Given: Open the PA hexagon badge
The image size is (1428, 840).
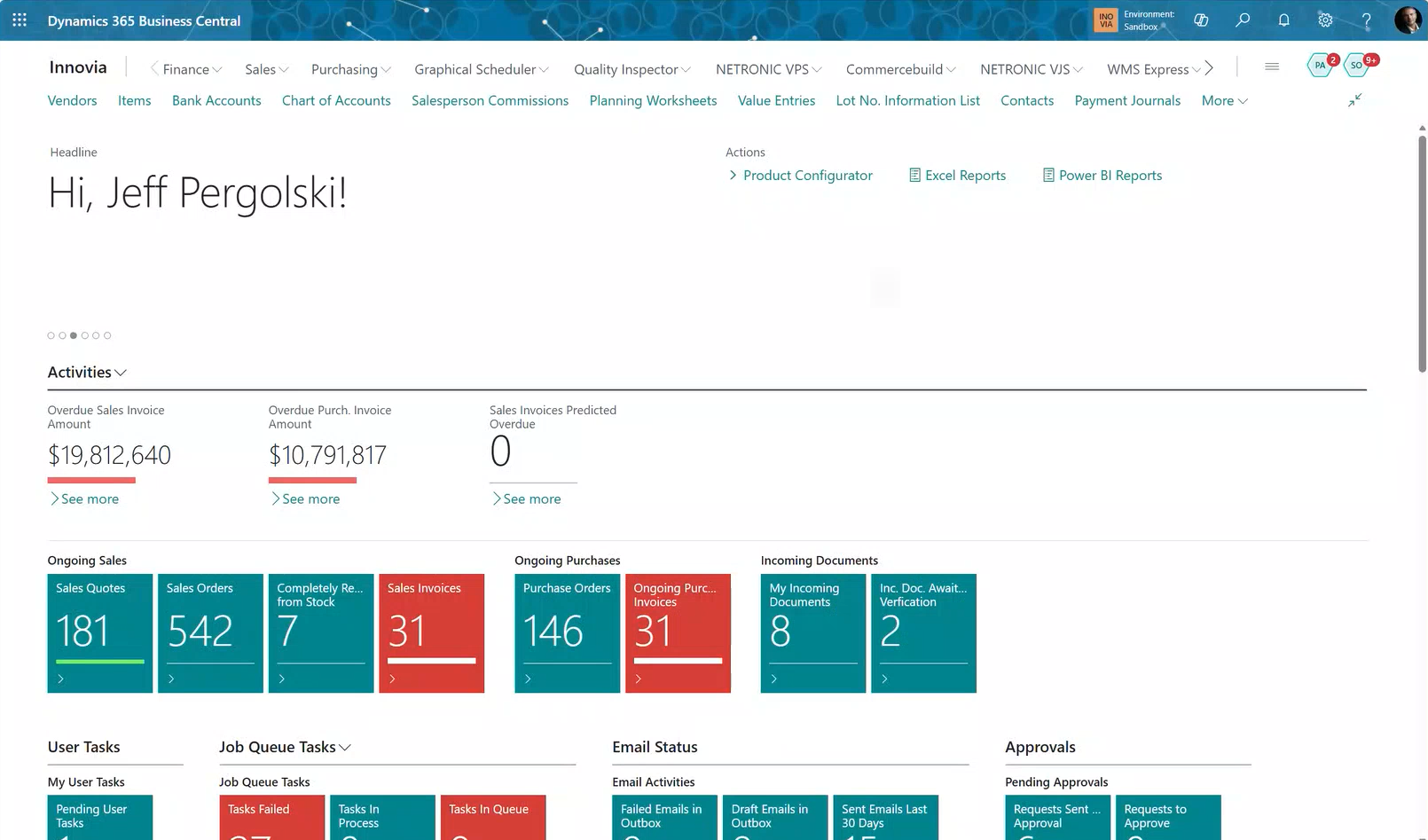Looking at the screenshot, I should pyautogui.click(x=1321, y=65).
